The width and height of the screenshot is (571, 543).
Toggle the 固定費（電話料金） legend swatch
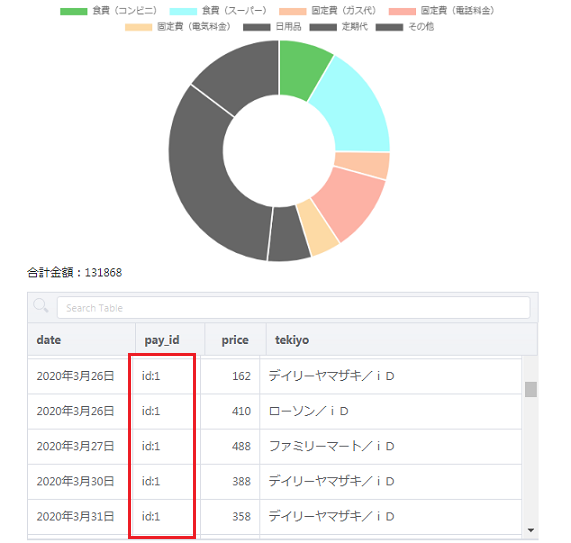402,11
